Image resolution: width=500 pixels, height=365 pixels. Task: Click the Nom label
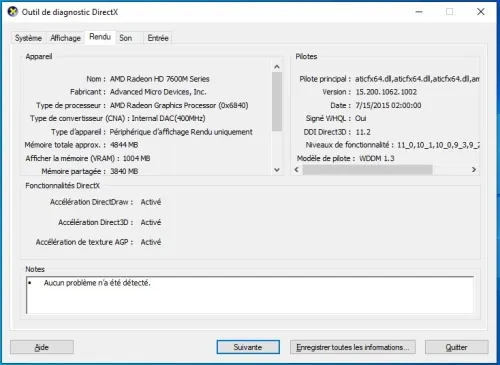tap(96, 79)
